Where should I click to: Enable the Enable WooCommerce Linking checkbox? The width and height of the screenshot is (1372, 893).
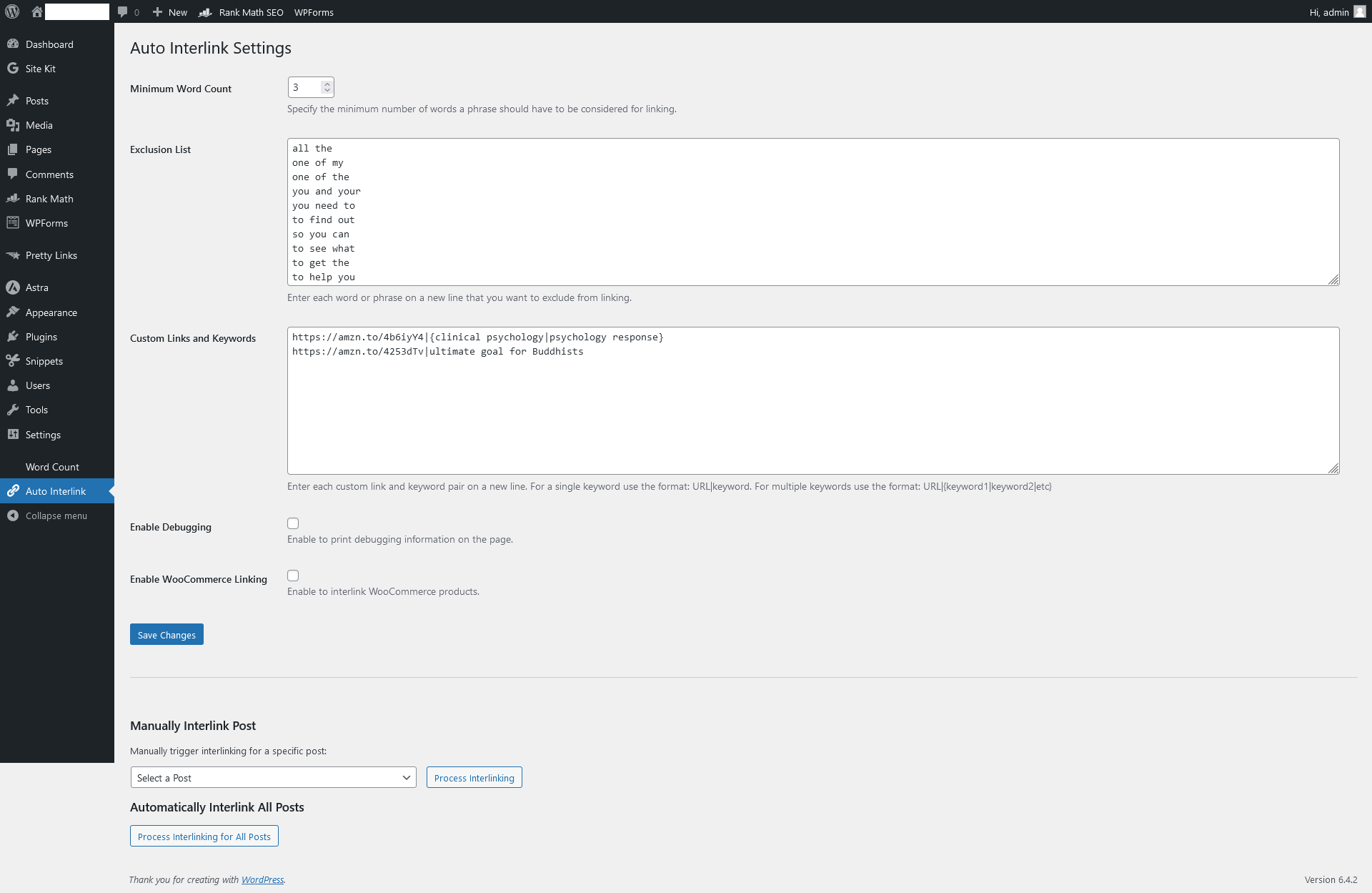(293, 575)
